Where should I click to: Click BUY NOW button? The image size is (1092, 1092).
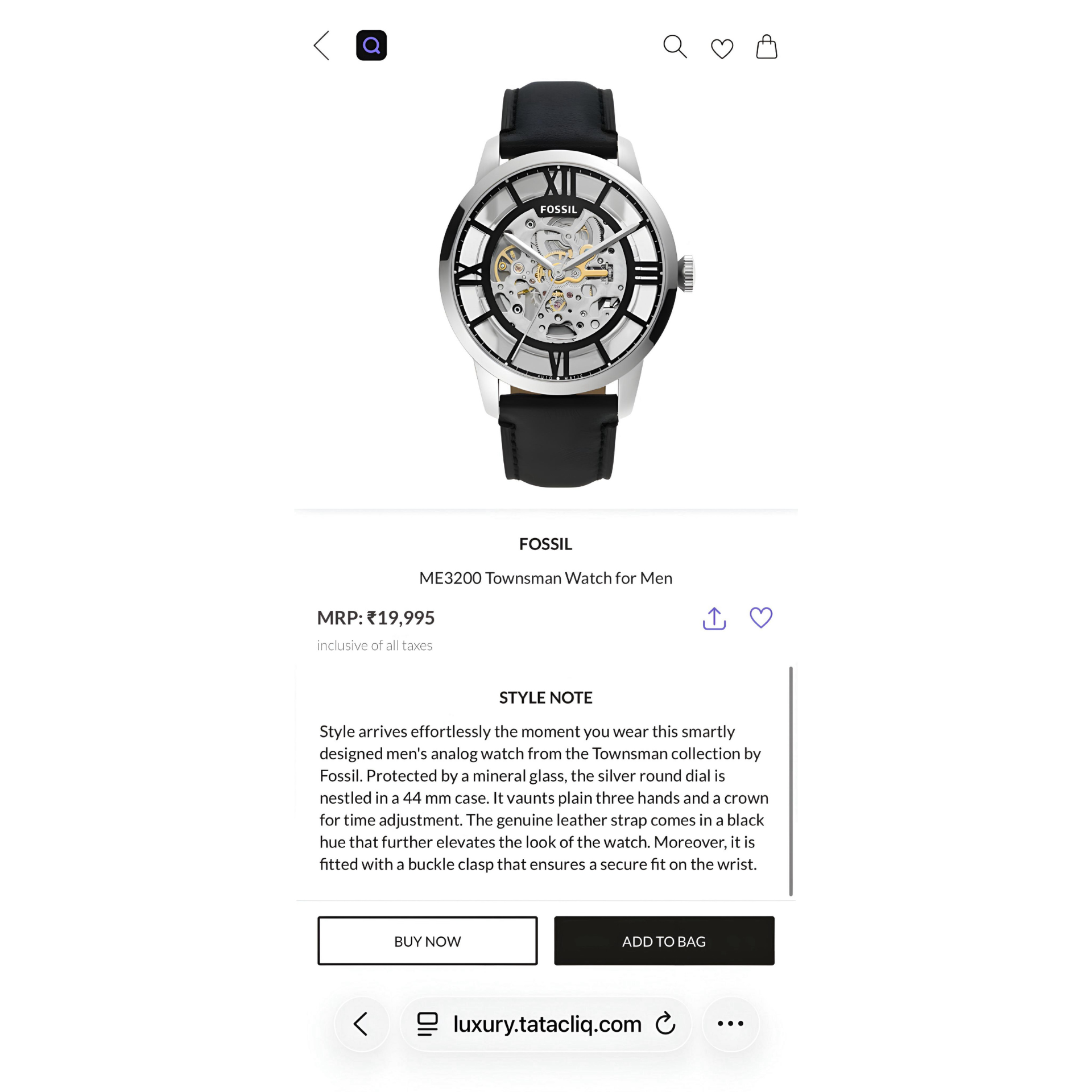428,941
